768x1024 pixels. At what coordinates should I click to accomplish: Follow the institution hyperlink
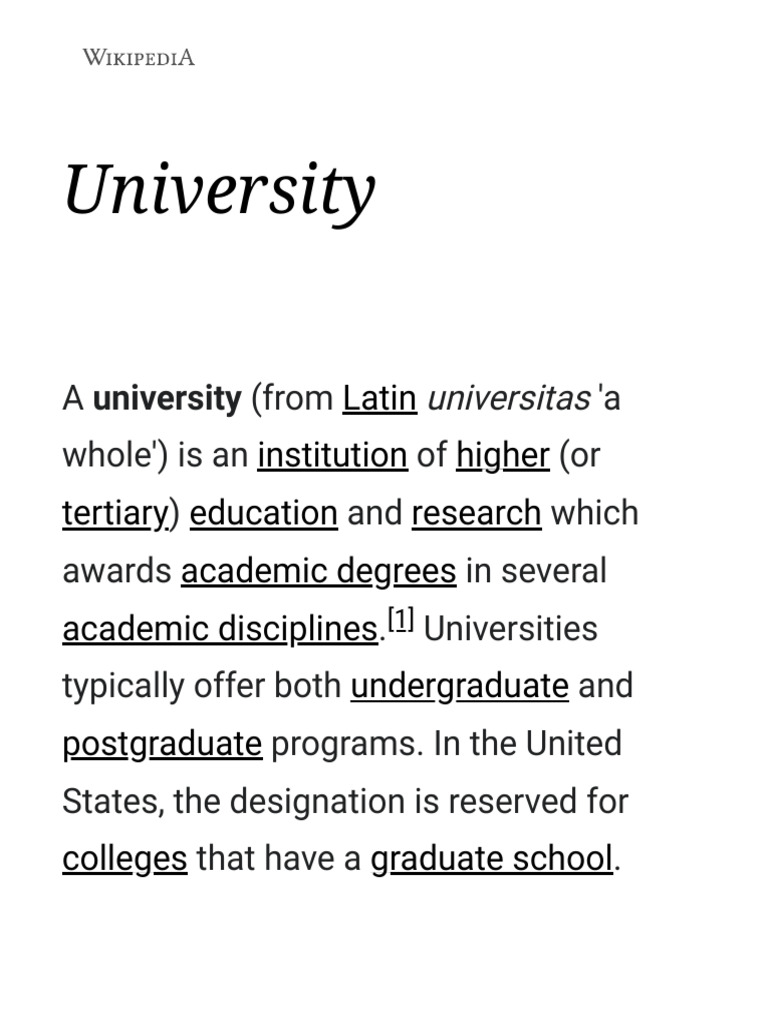(x=332, y=456)
